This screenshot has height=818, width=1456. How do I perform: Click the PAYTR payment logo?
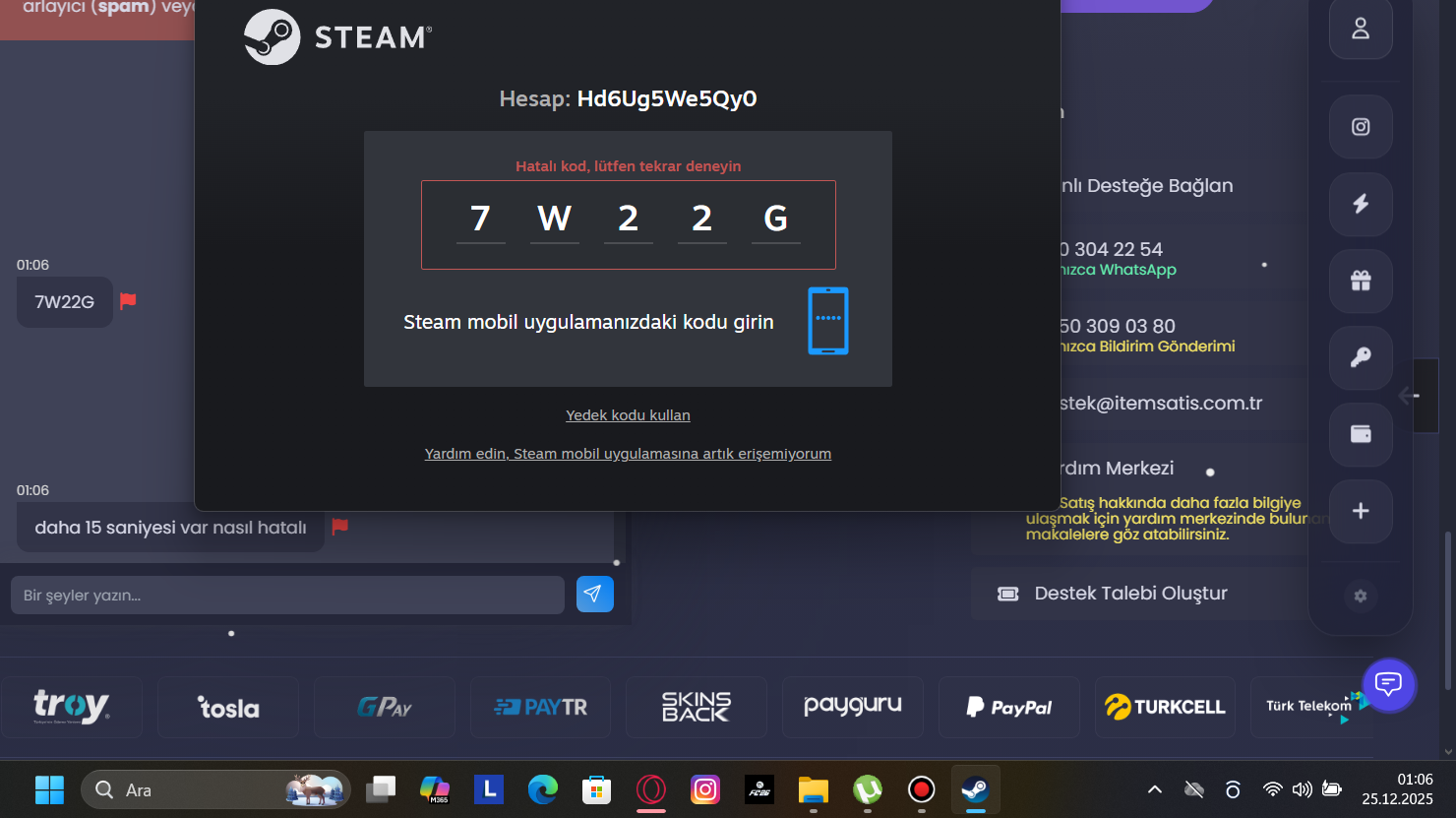pos(540,707)
